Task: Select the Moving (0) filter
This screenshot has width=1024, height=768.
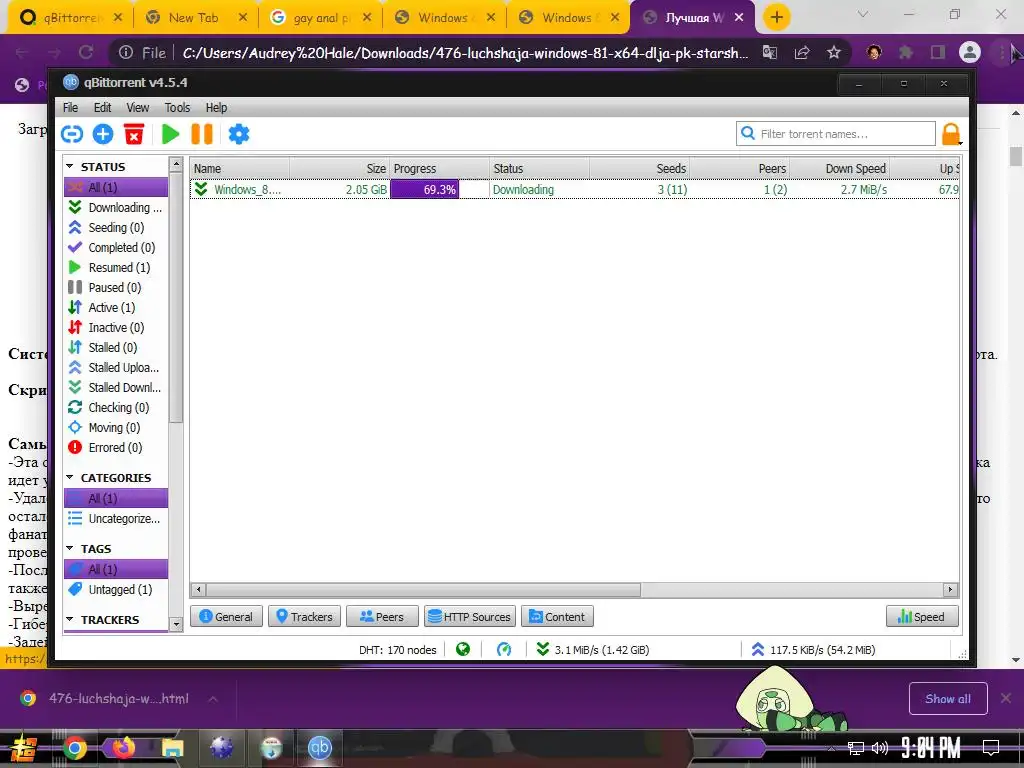Action: [116, 428]
